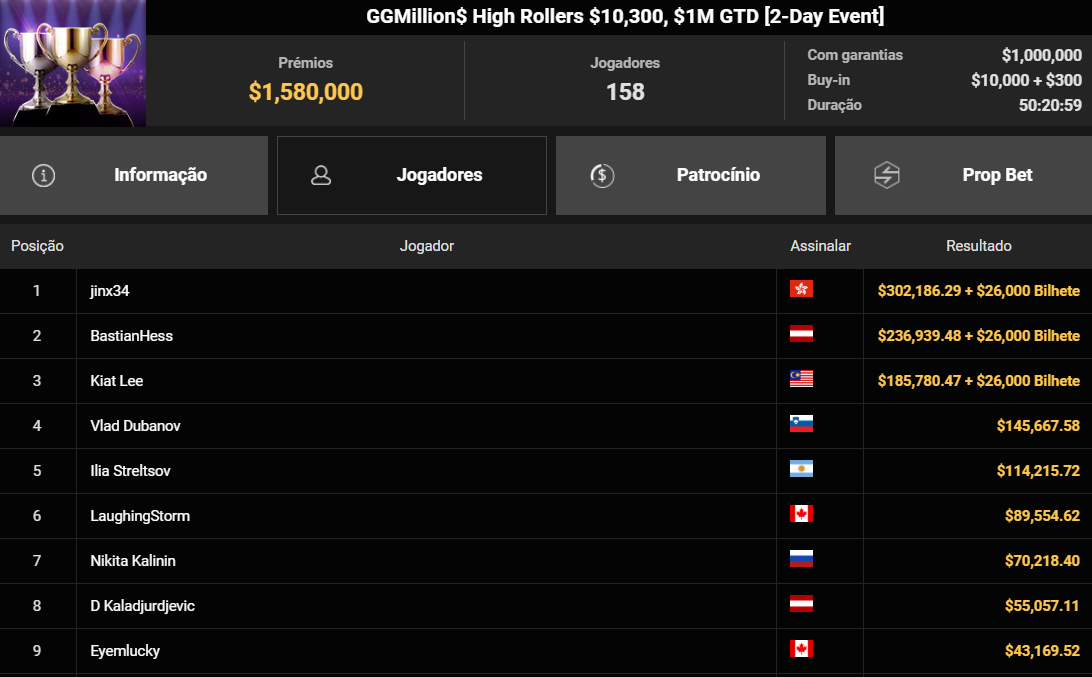Image resolution: width=1092 pixels, height=677 pixels.
Task: Click the Russia flag beside Nikita Kalinin
Action: pos(801,559)
